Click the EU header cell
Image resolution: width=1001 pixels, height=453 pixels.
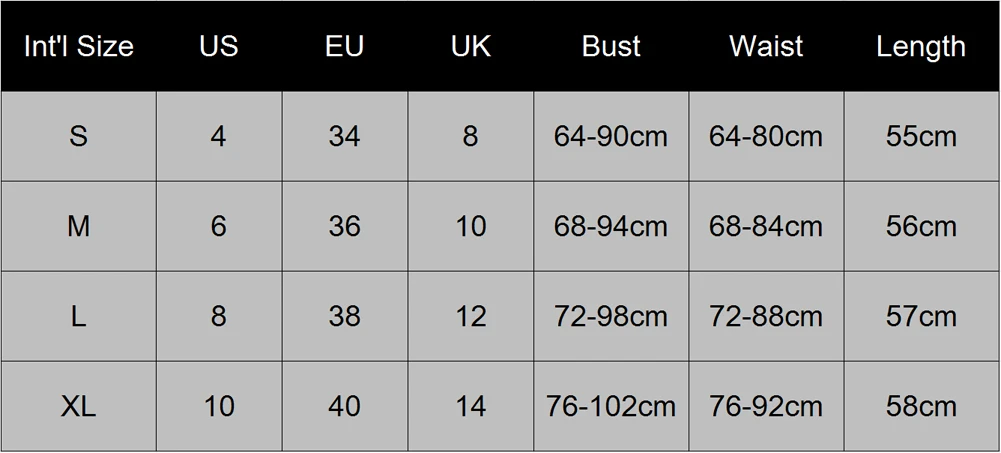coord(345,46)
